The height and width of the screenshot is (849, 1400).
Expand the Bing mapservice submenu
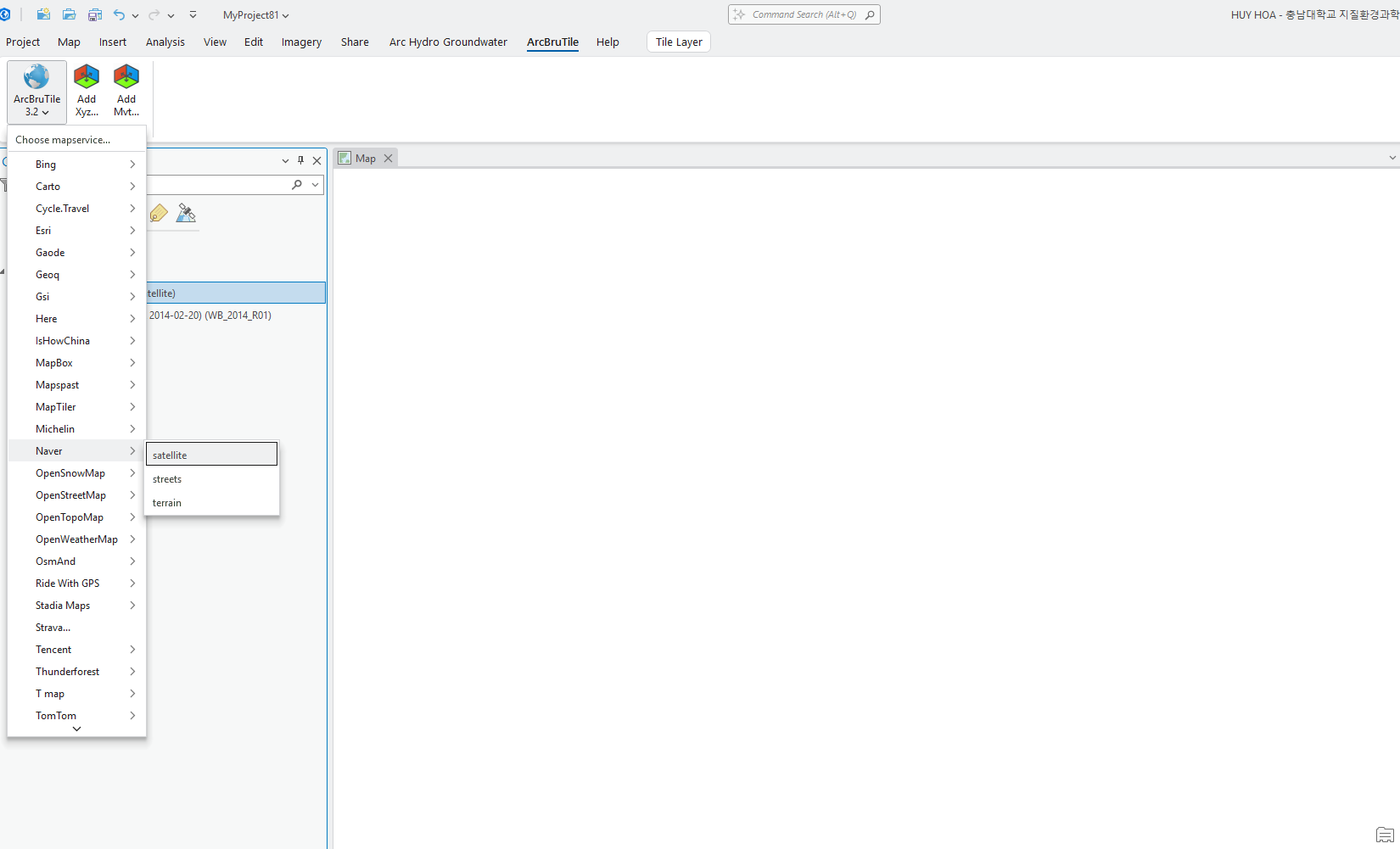click(76, 165)
